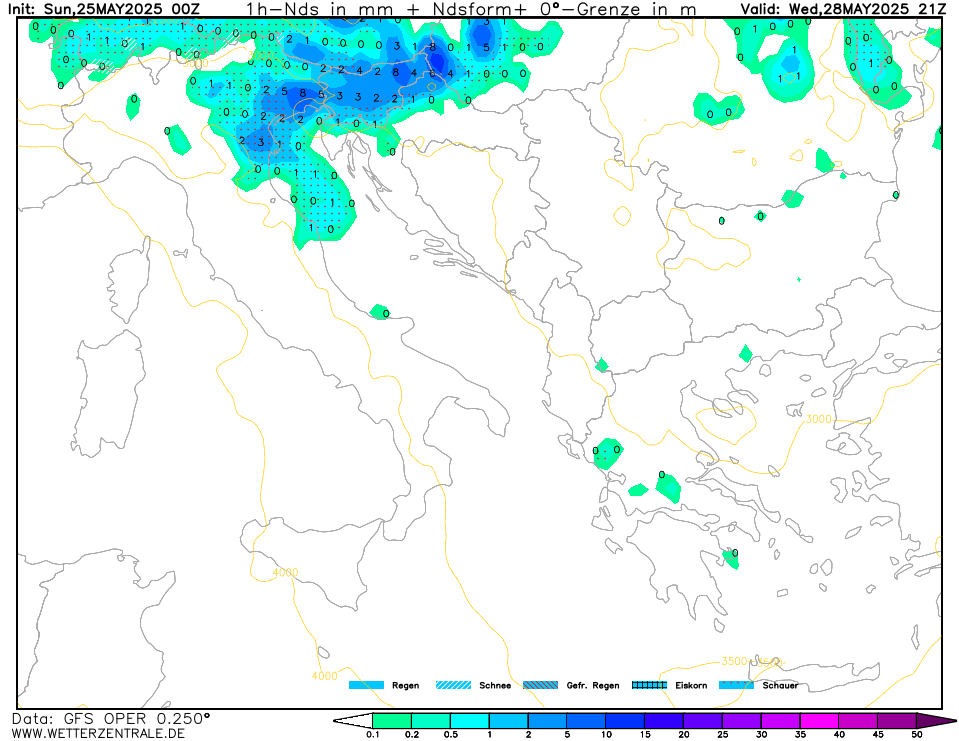This screenshot has width=959, height=741.
Task: Pick the 45–50 color scale segment
Action: (x=897, y=721)
